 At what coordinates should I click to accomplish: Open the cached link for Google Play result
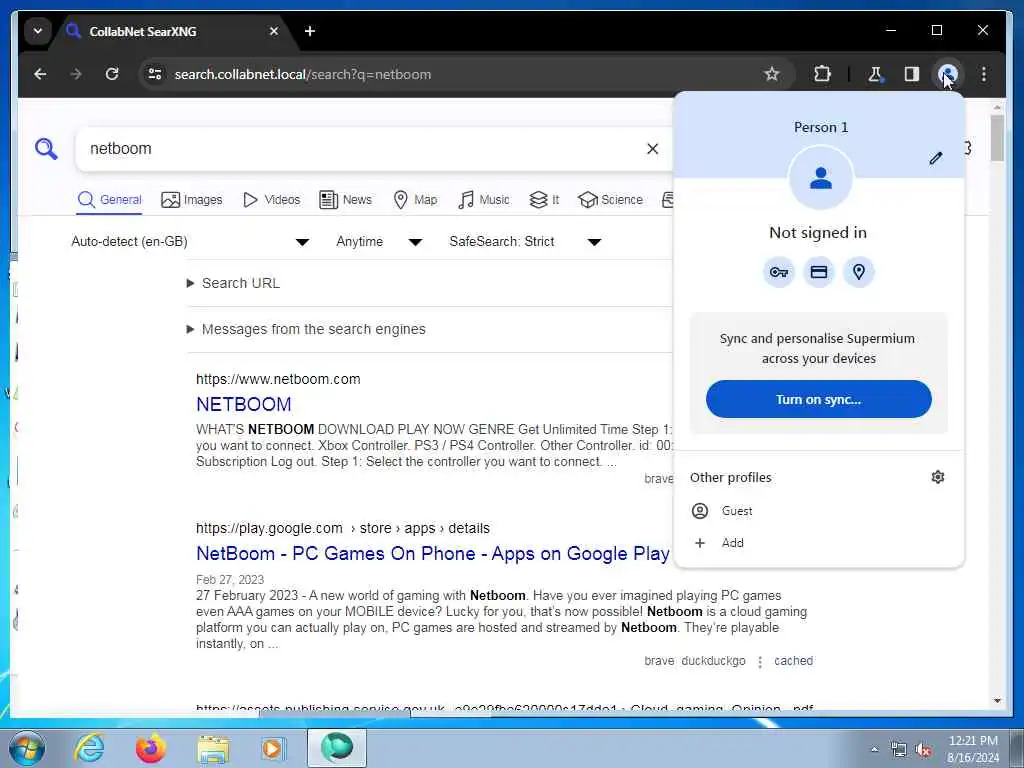(x=793, y=661)
